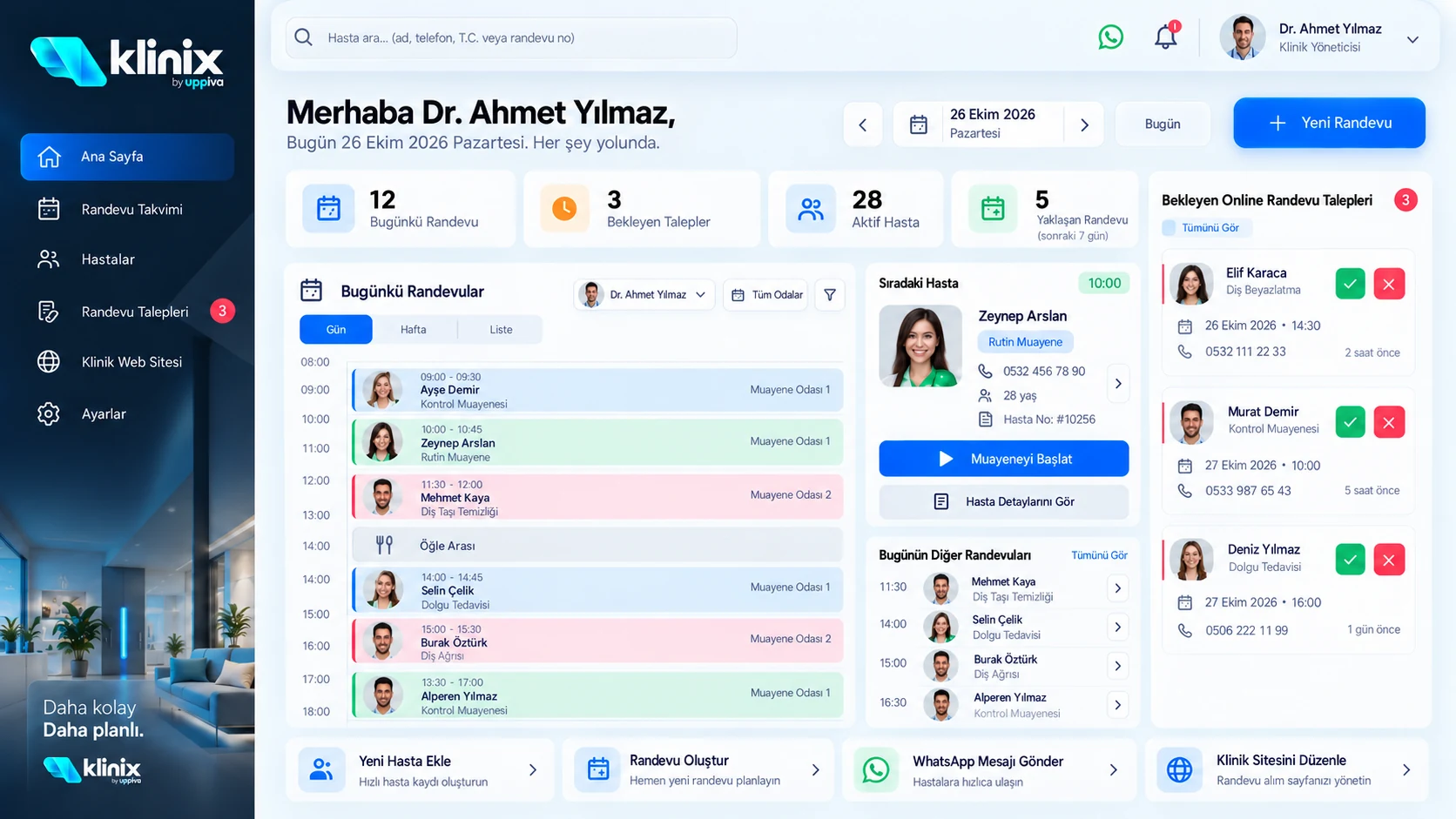Go to previous day arrow

tap(863, 124)
